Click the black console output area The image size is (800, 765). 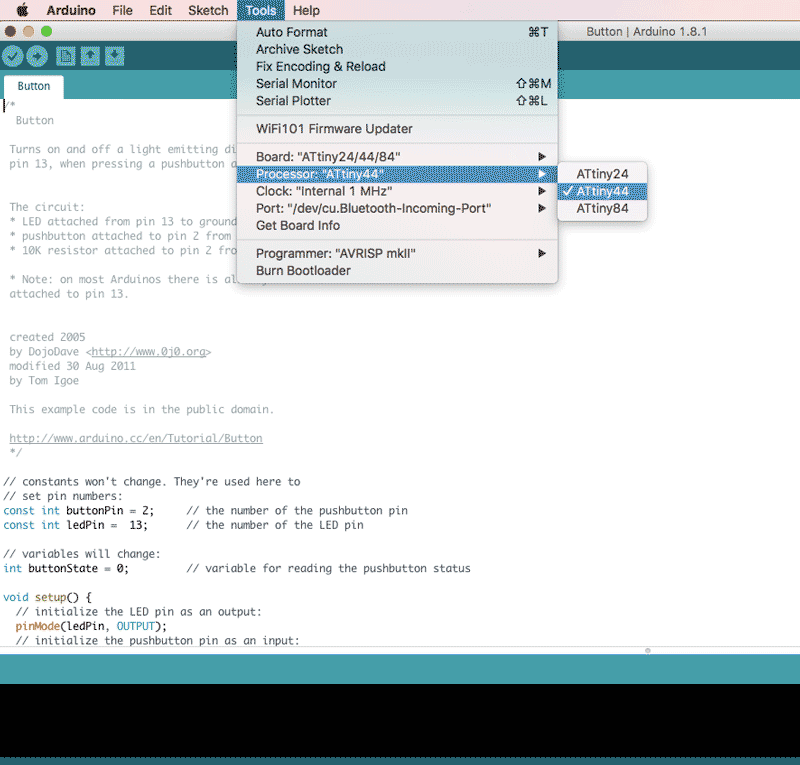click(400, 720)
